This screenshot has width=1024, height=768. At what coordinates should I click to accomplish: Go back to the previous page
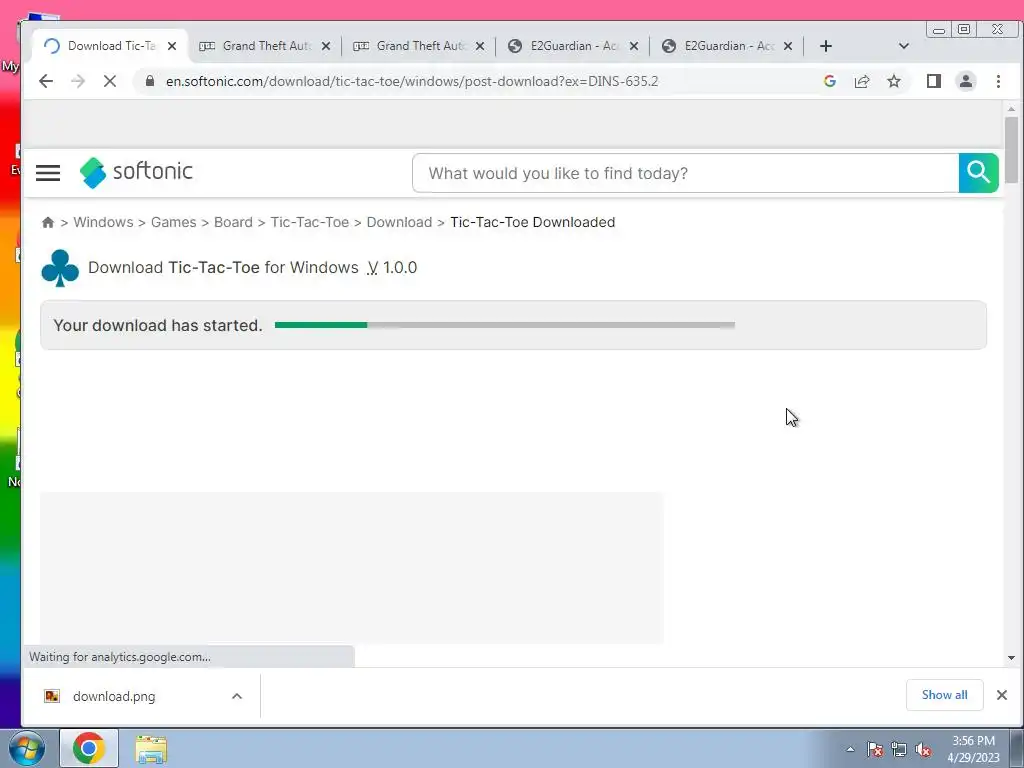[x=46, y=82]
